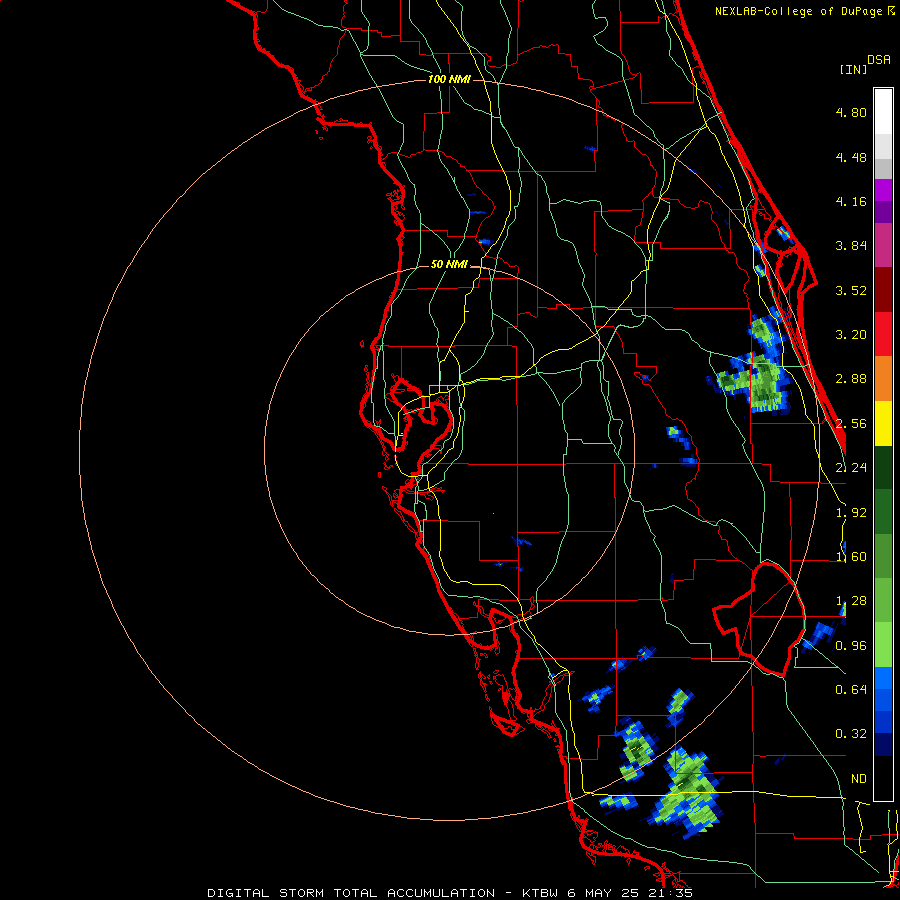Click the 21:35 timestamp
Image resolution: width=900 pixels, height=900 pixels.
[x=669, y=893]
